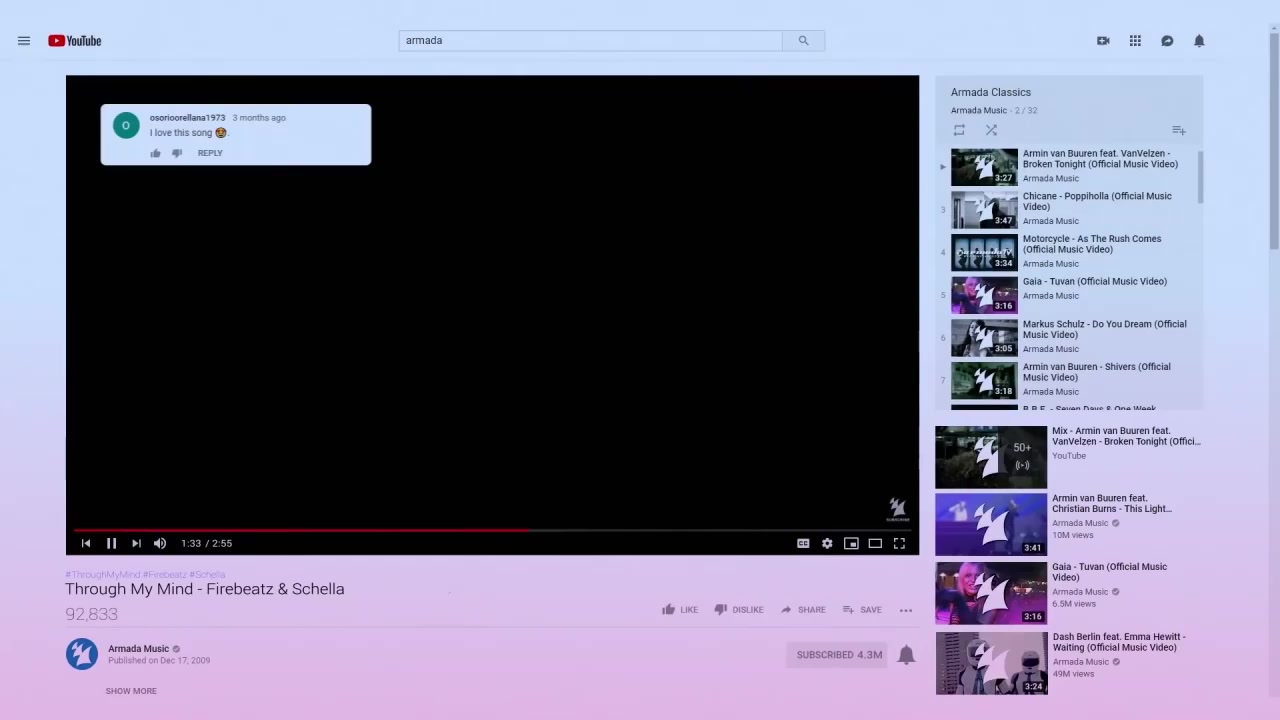Click the #Schella hashtag
Image resolution: width=1280 pixels, height=720 pixels.
(x=207, y=575)
